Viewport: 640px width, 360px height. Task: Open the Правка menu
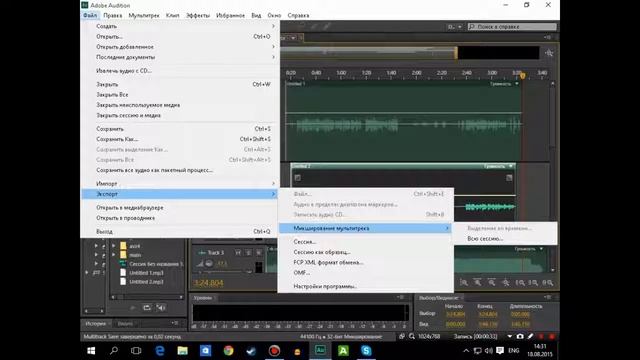coord(113,16)
